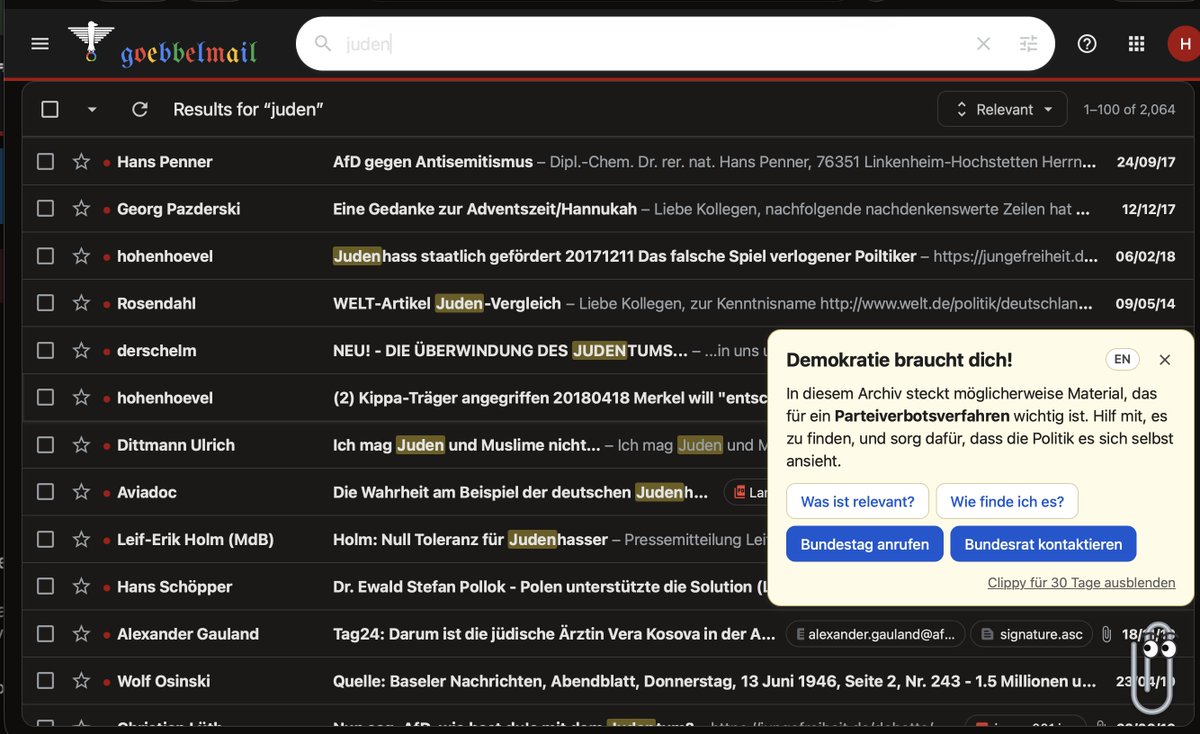Open the signature.asc attachment chip
Viewport: 1200px width, 734px height.
coord(1031,634)
